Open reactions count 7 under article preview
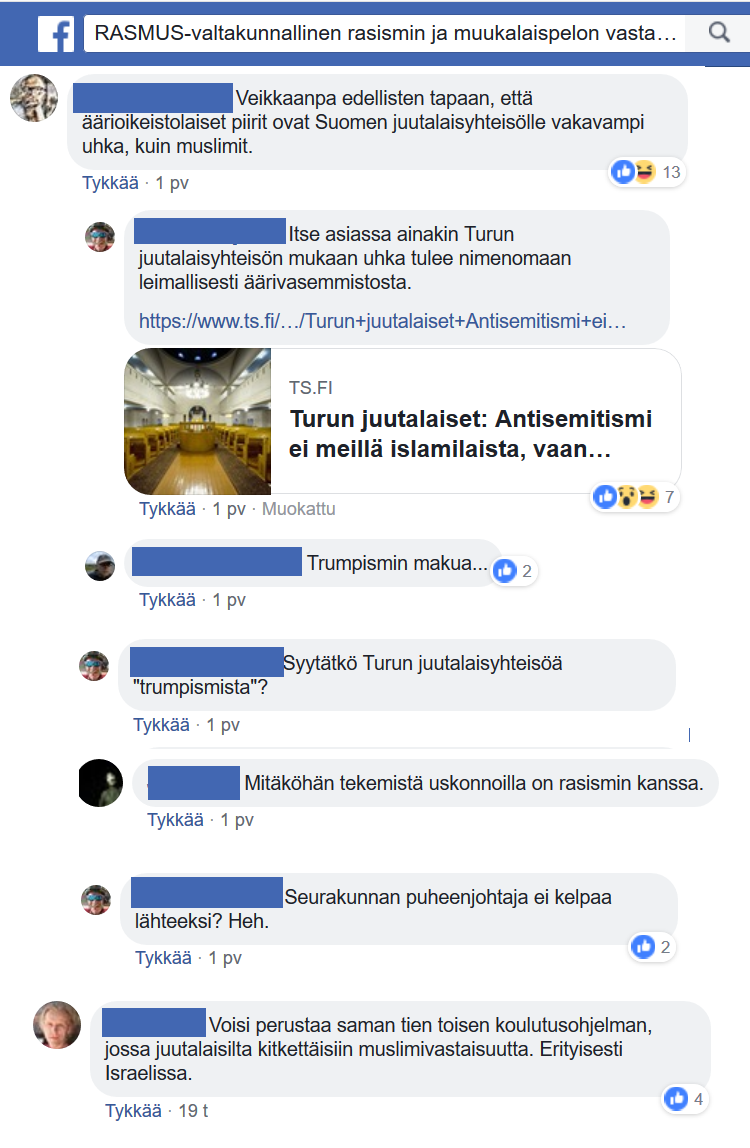This screenshot has width=750, height=1148. 634,497
